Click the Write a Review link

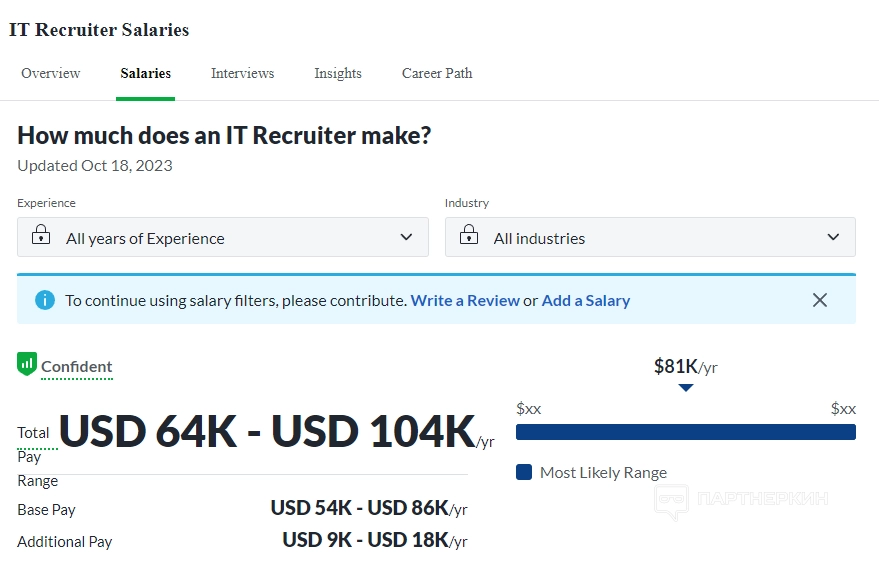(465, 300)
